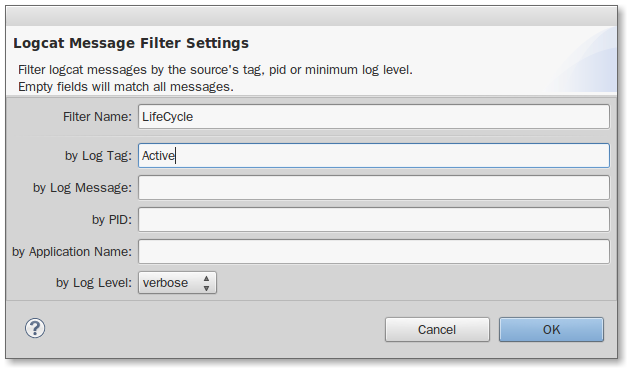Focus the Filter Name field containing LifeCycle
627x368 pixels.
pos(373,116)
